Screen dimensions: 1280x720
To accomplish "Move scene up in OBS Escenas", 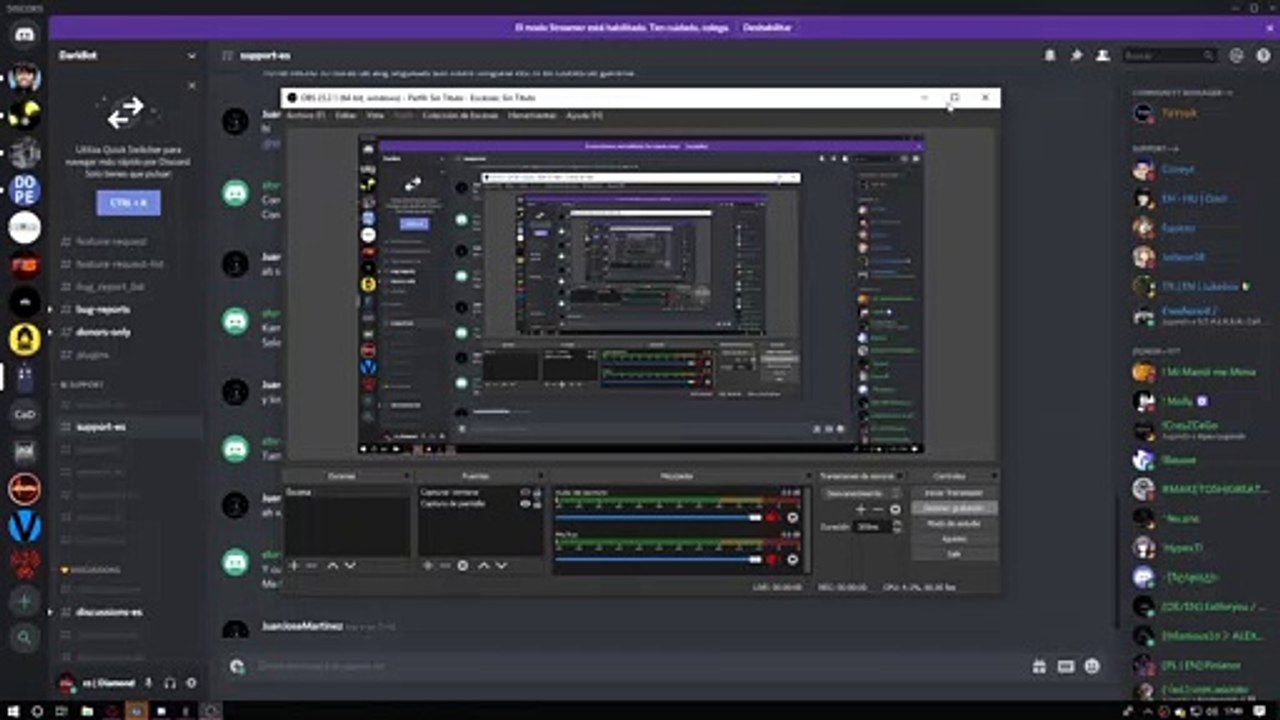I will pyautogui.click(x=333, y=566).
